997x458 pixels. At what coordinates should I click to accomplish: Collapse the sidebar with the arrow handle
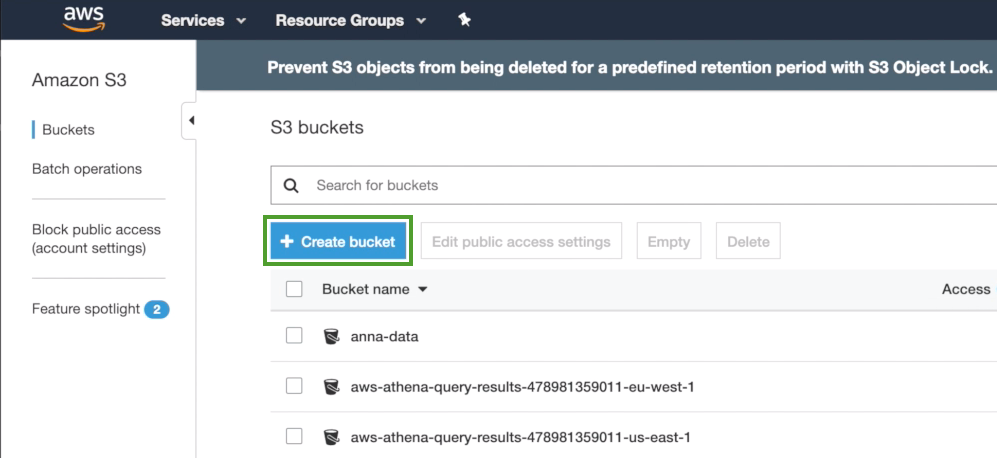point(190,121)
